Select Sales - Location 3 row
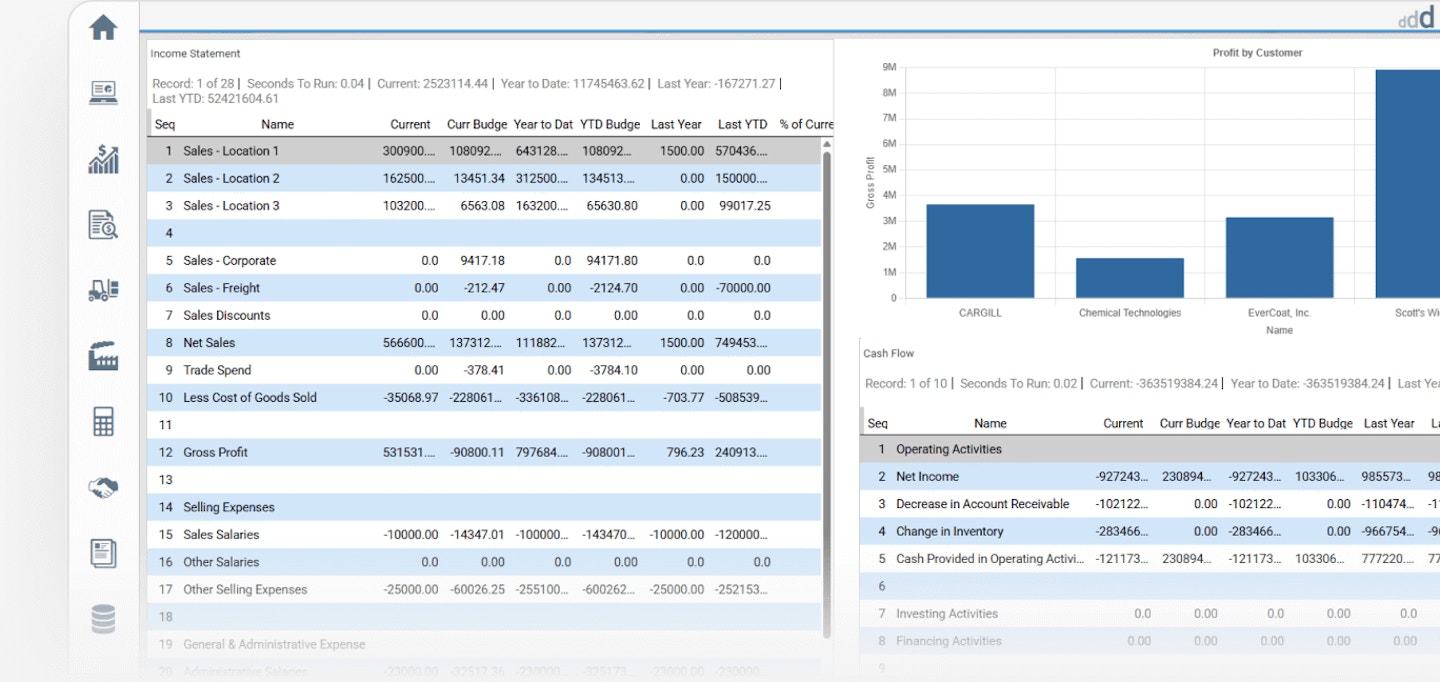Image resolution: width=1440 pixels, height=682 pixels. (484, 206)
